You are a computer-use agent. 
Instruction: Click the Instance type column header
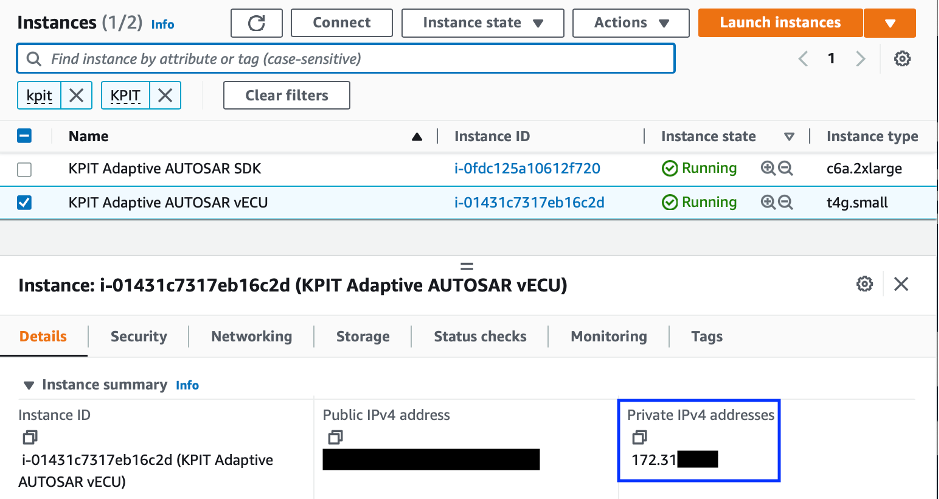tap(873, 136)
